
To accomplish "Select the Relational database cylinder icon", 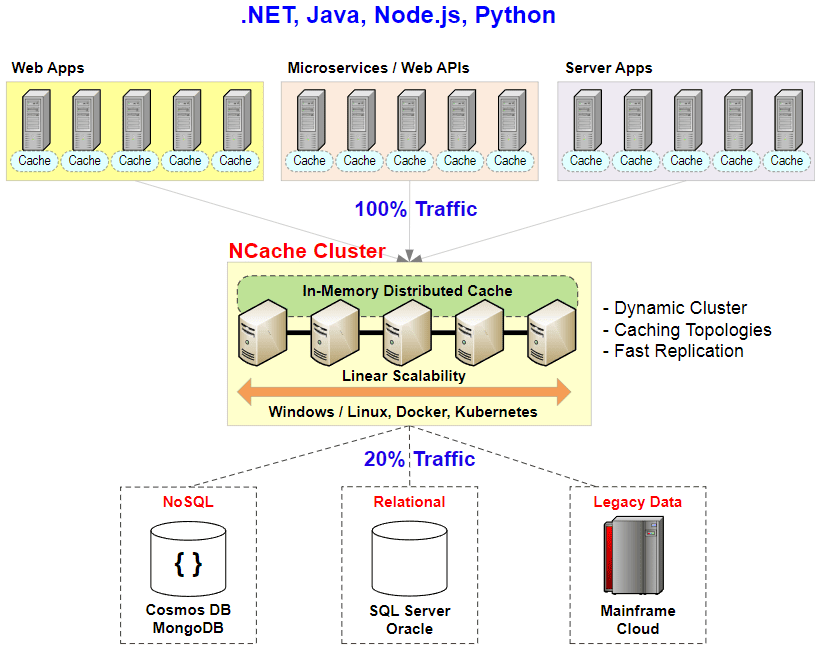I will click(x=409, y=559).
